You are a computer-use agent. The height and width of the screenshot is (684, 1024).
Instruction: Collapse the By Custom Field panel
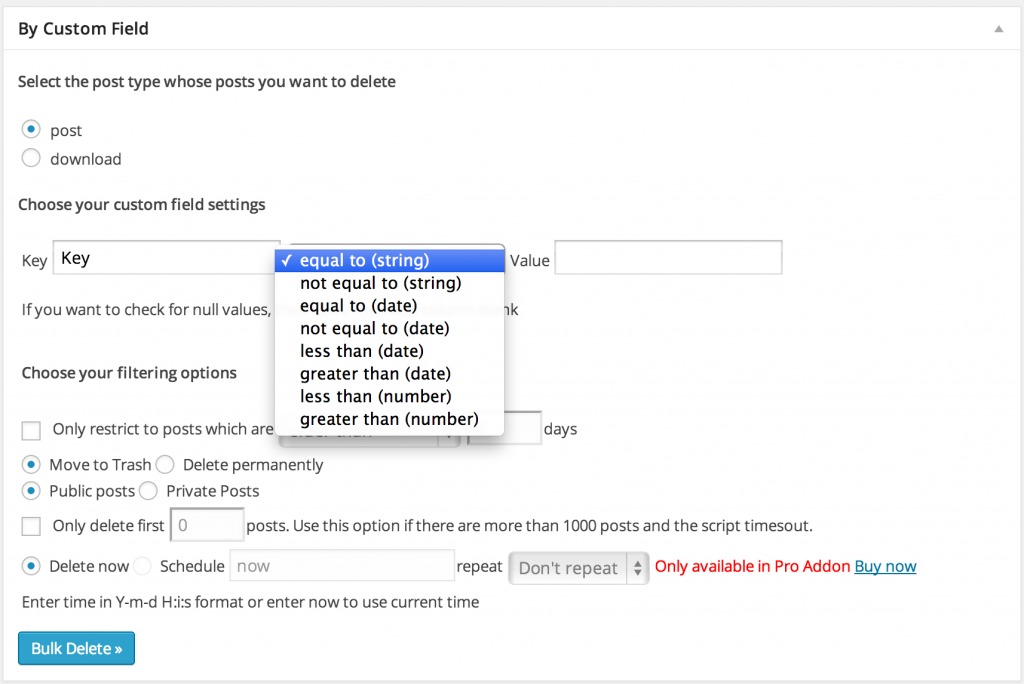(x=997, y=29)
